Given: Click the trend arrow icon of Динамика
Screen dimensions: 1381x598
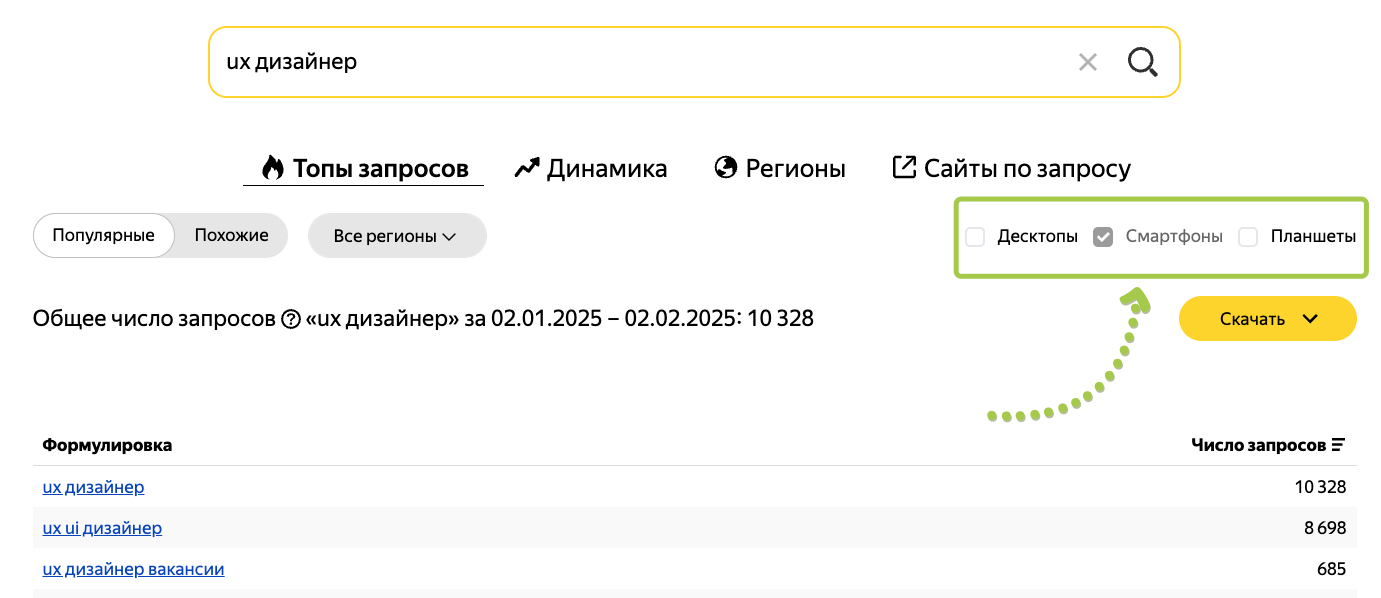Looking at the screenshot, I should 527,168.
